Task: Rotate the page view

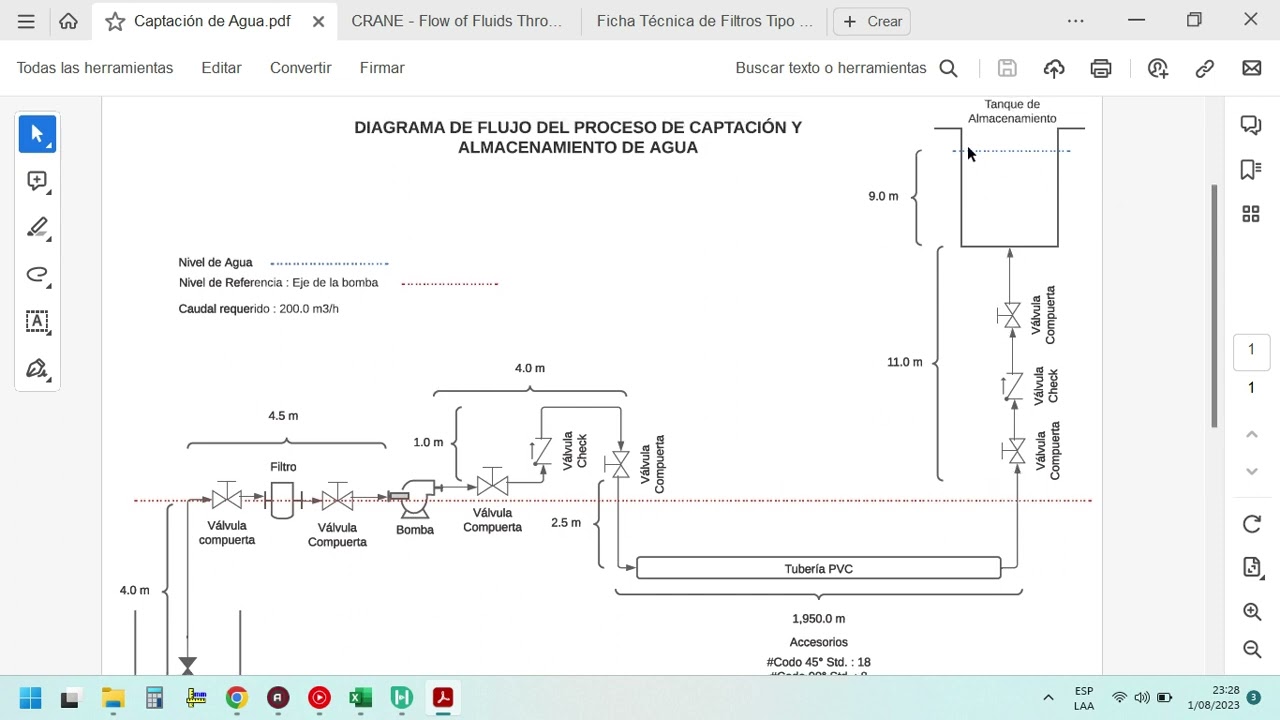Action: tap(1252, 524)
